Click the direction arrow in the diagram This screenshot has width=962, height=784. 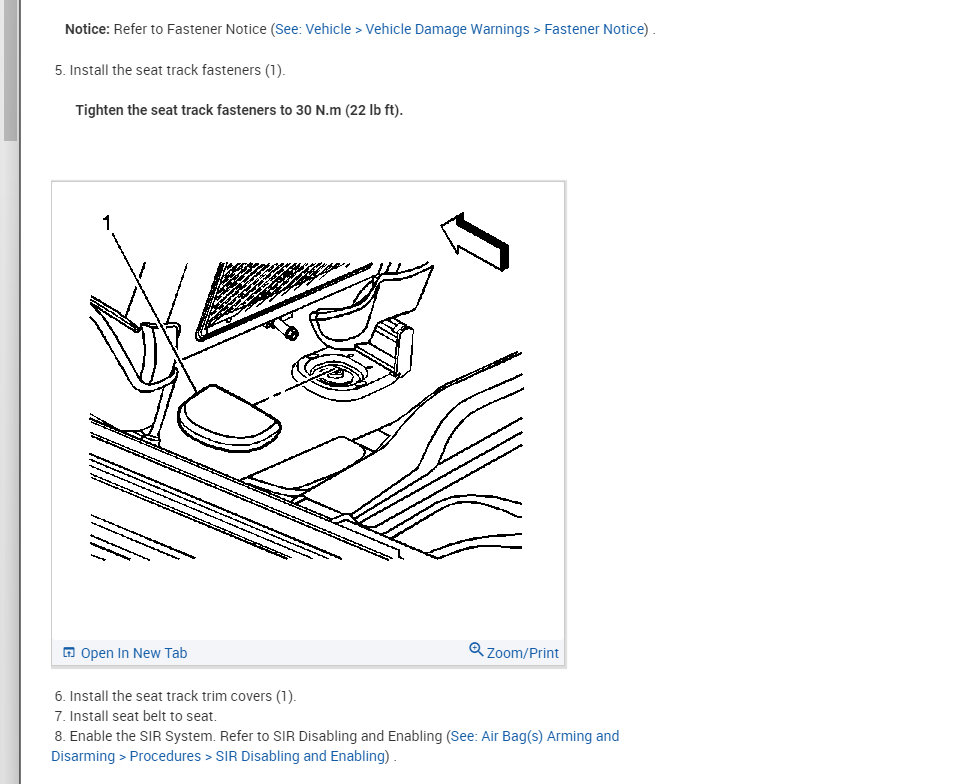point(475,242)
